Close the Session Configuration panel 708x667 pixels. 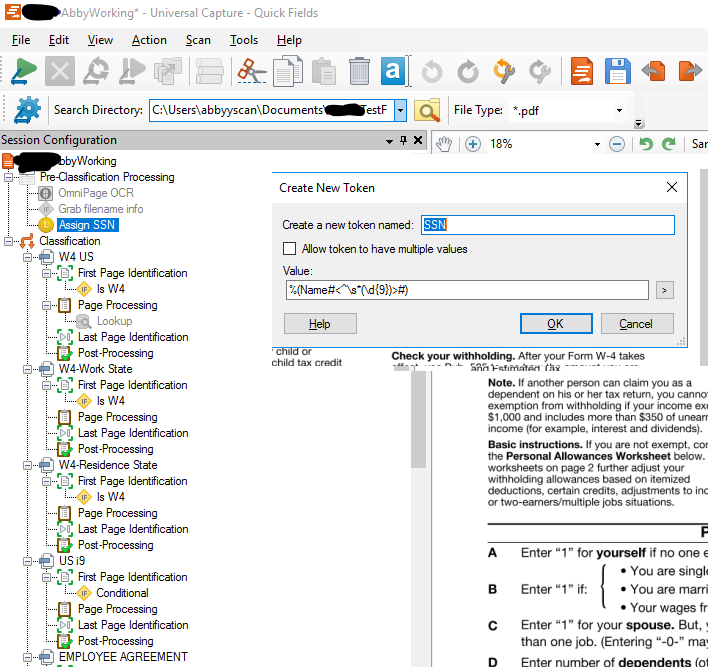pyautogui.click(x=418, y=140)
